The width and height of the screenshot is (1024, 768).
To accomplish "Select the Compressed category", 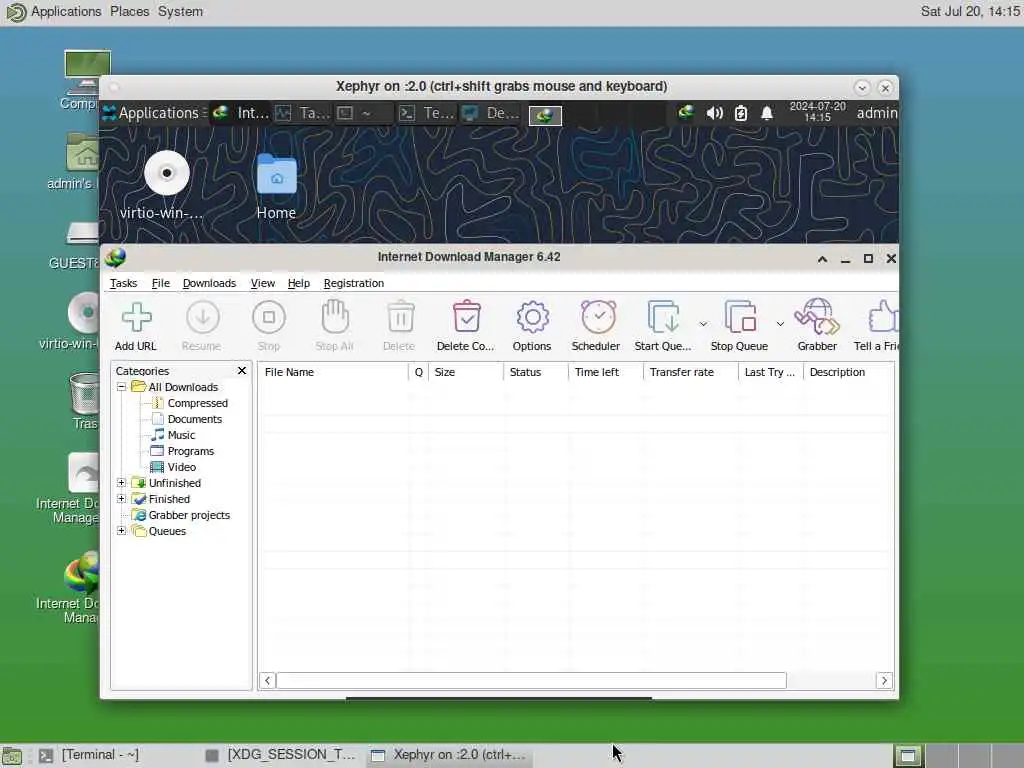I will coord(197,403).
